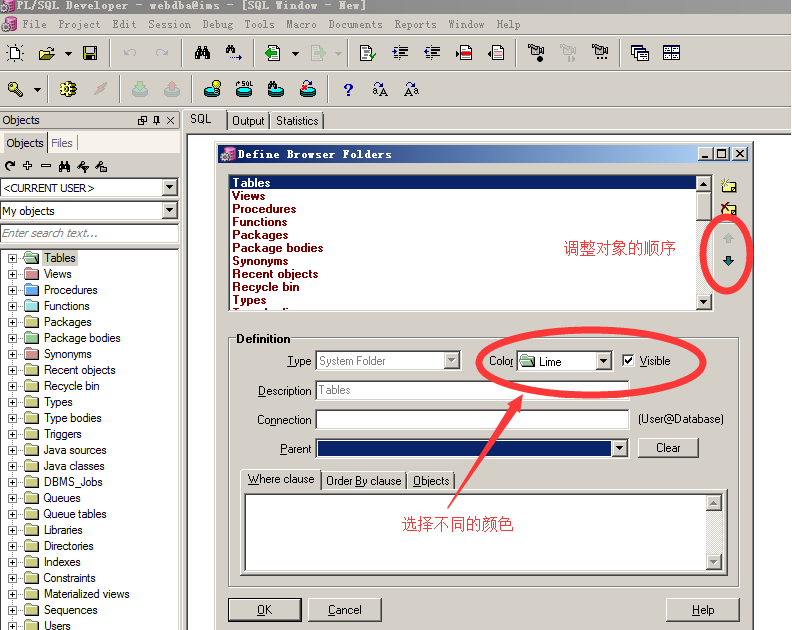
Task: Click the Window list cascade icon
Action: point(639,53)
